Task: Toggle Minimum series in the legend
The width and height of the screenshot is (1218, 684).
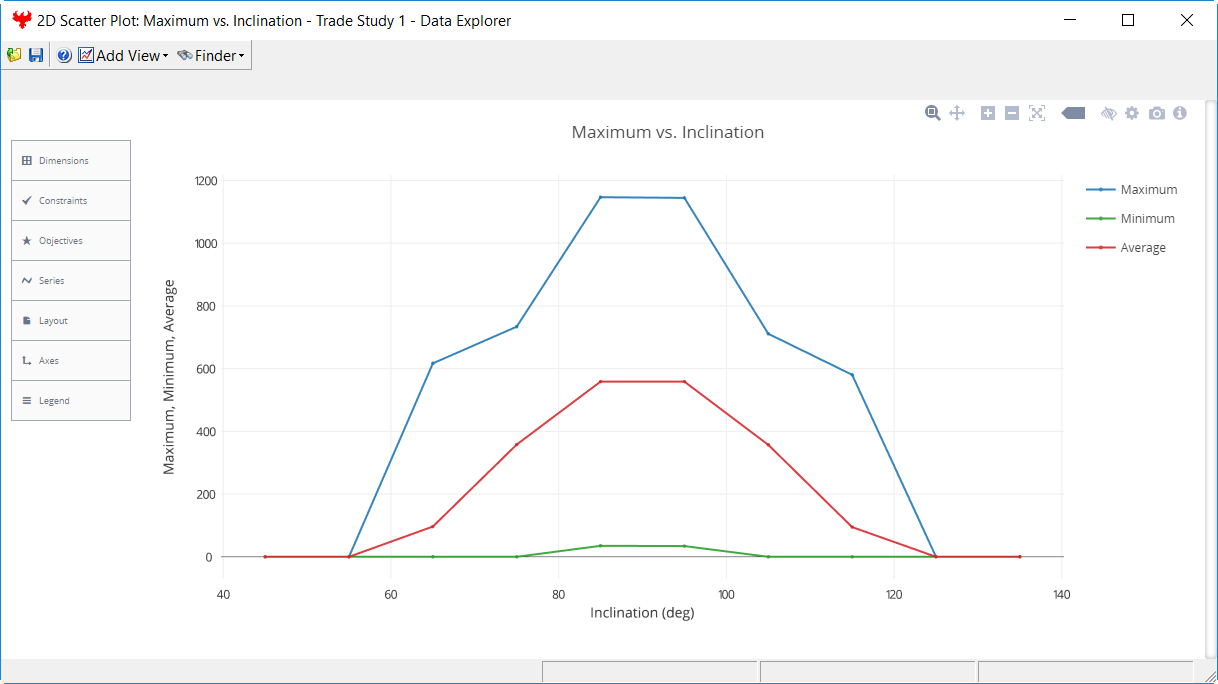Action: [x=1147, y=218]
